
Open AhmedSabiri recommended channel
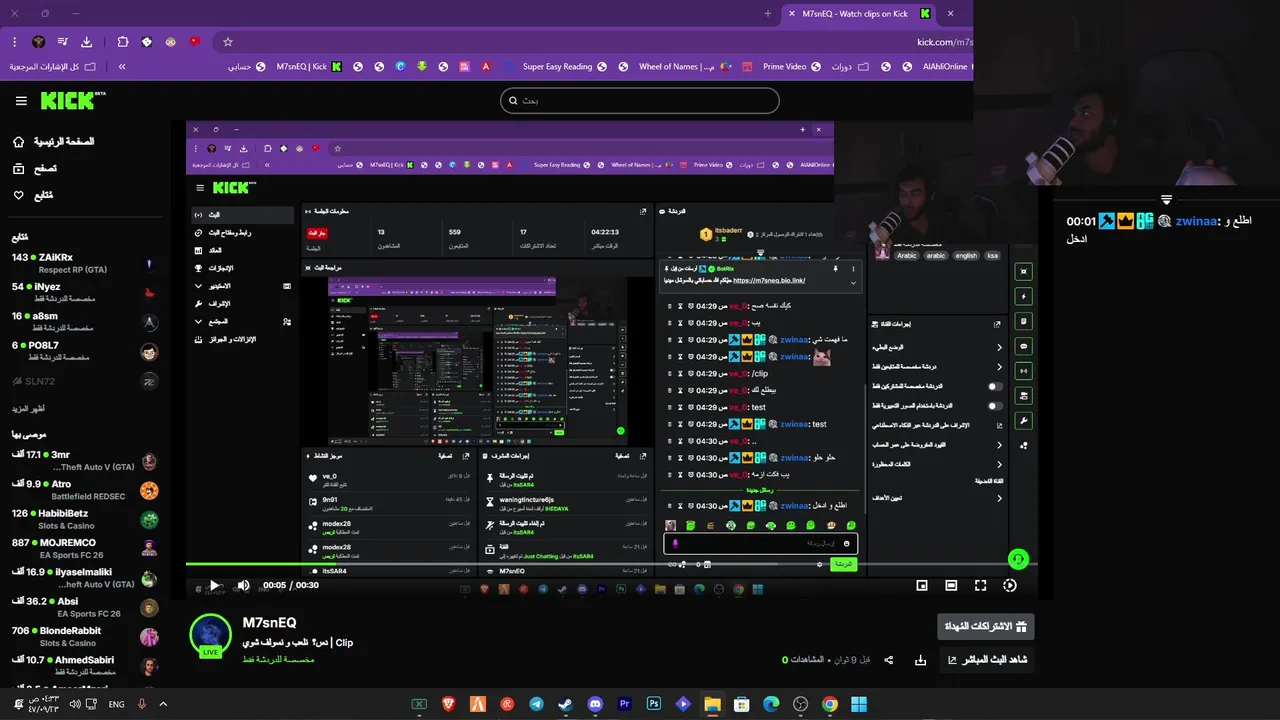[85, 666]
